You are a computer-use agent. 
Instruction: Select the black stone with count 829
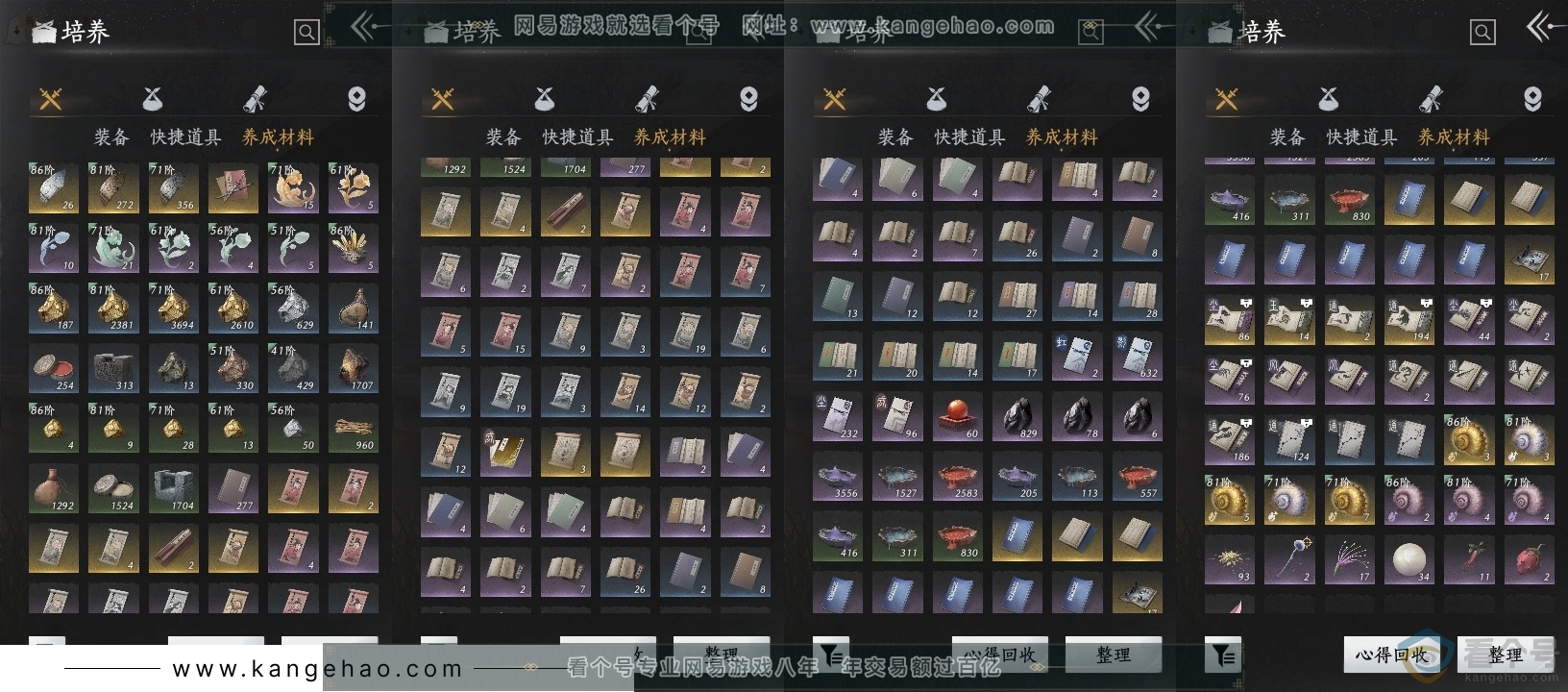(1017, 416)
